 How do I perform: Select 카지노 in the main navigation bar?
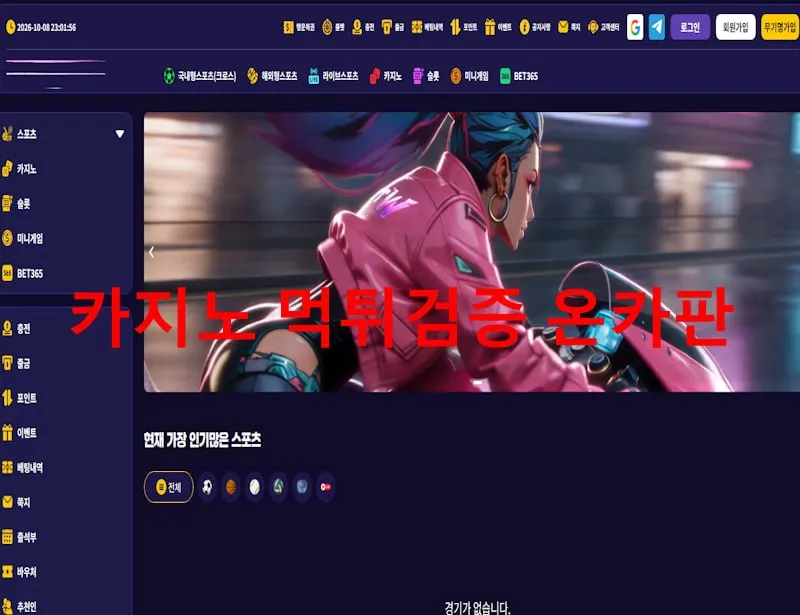pos(385,76)
